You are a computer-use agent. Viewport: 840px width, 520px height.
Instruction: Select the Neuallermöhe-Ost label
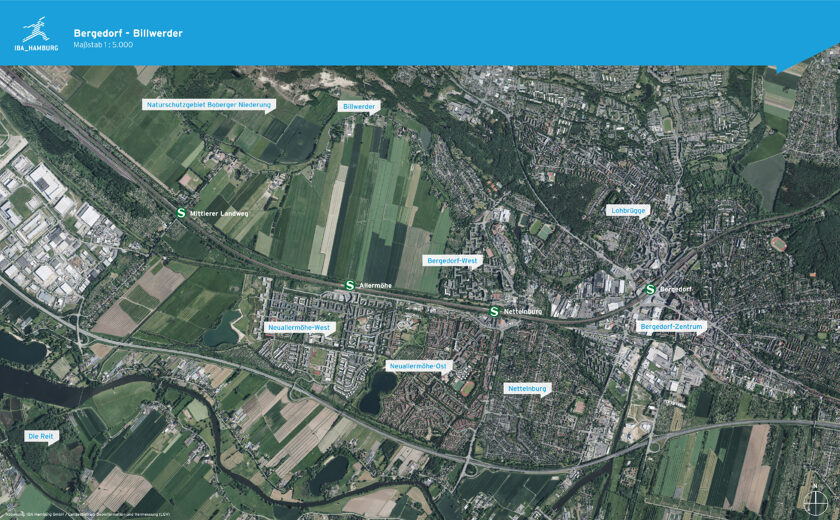click(418, 366)
